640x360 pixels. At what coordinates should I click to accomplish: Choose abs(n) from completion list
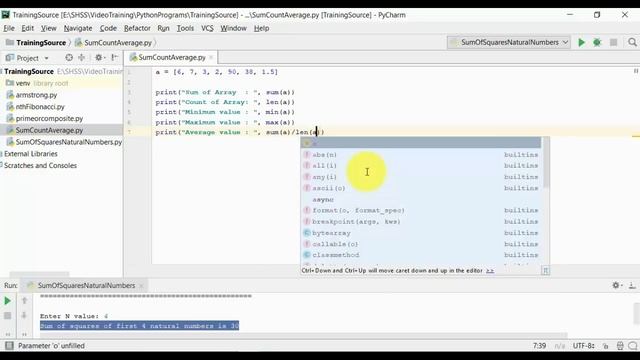[420, 155]
